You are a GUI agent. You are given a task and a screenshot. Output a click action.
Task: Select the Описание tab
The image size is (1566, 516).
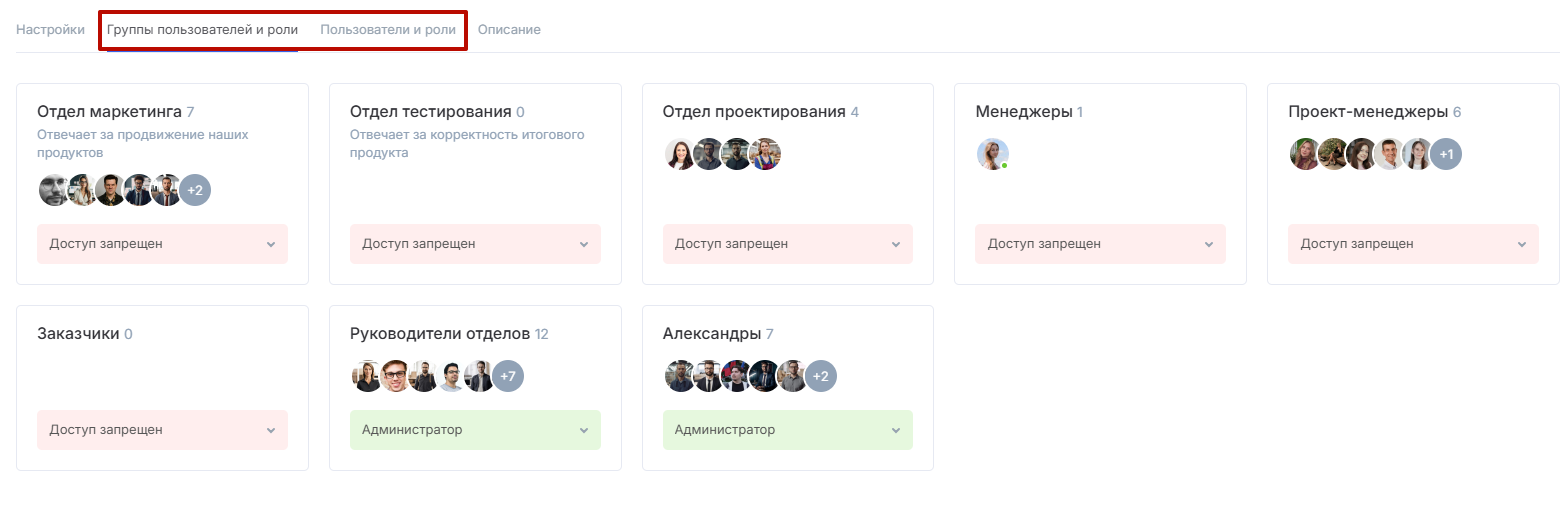509,30
